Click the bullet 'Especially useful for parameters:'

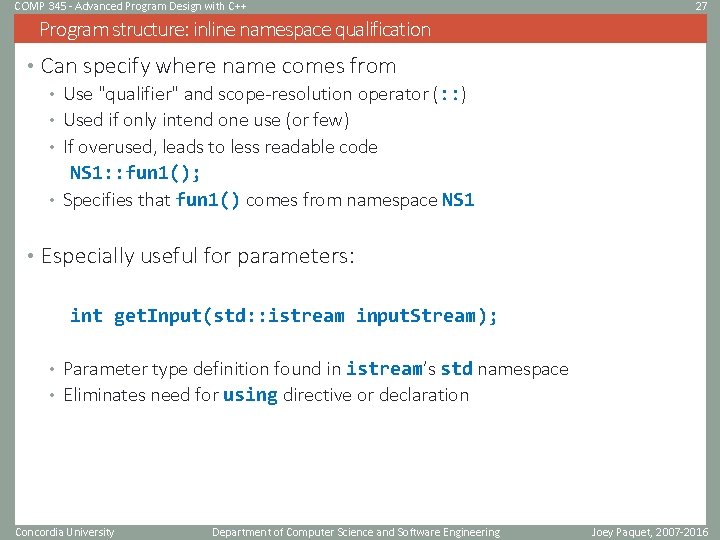coord(198,256)
